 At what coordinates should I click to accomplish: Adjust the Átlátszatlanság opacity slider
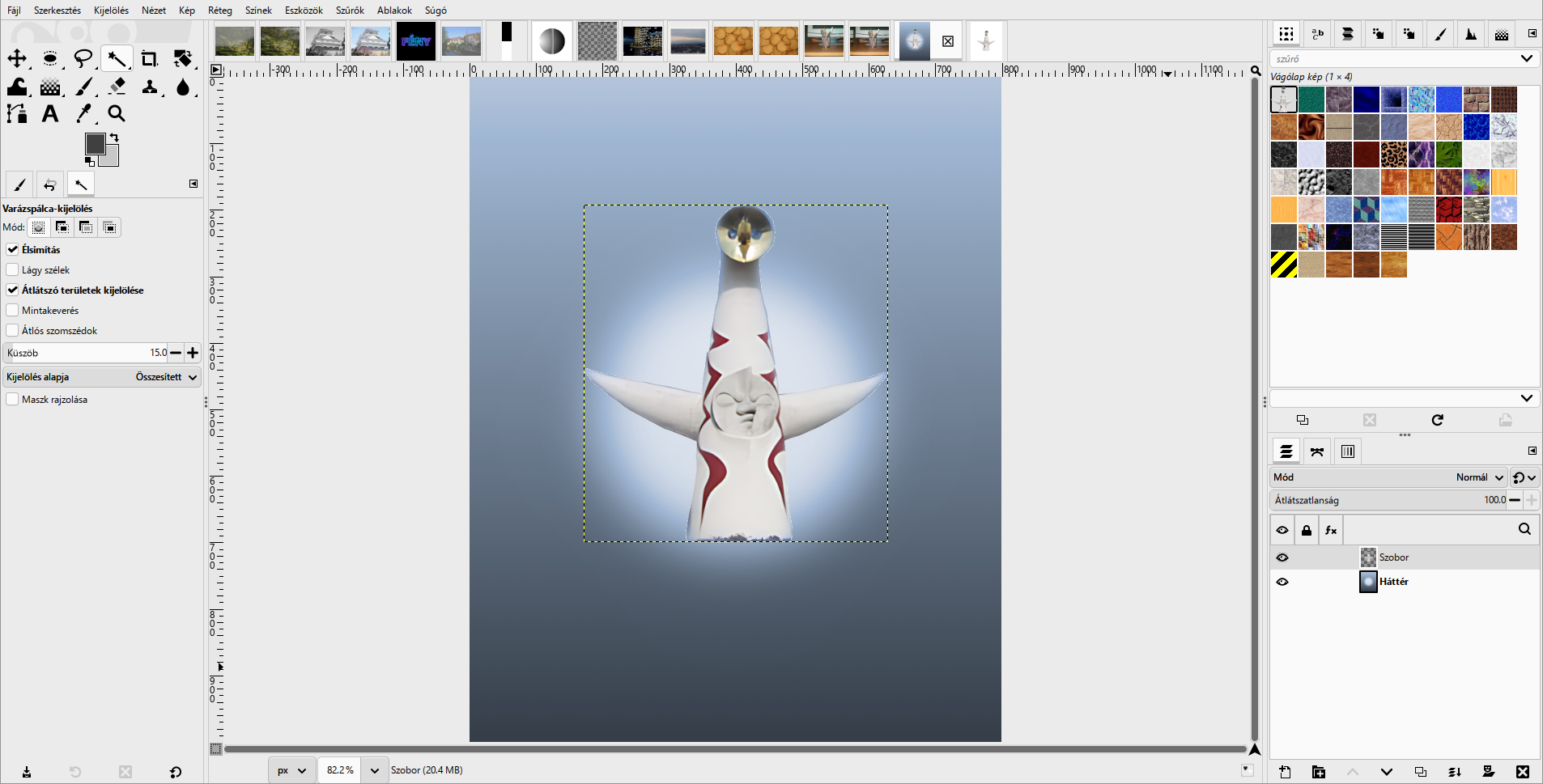[1388, 500]
